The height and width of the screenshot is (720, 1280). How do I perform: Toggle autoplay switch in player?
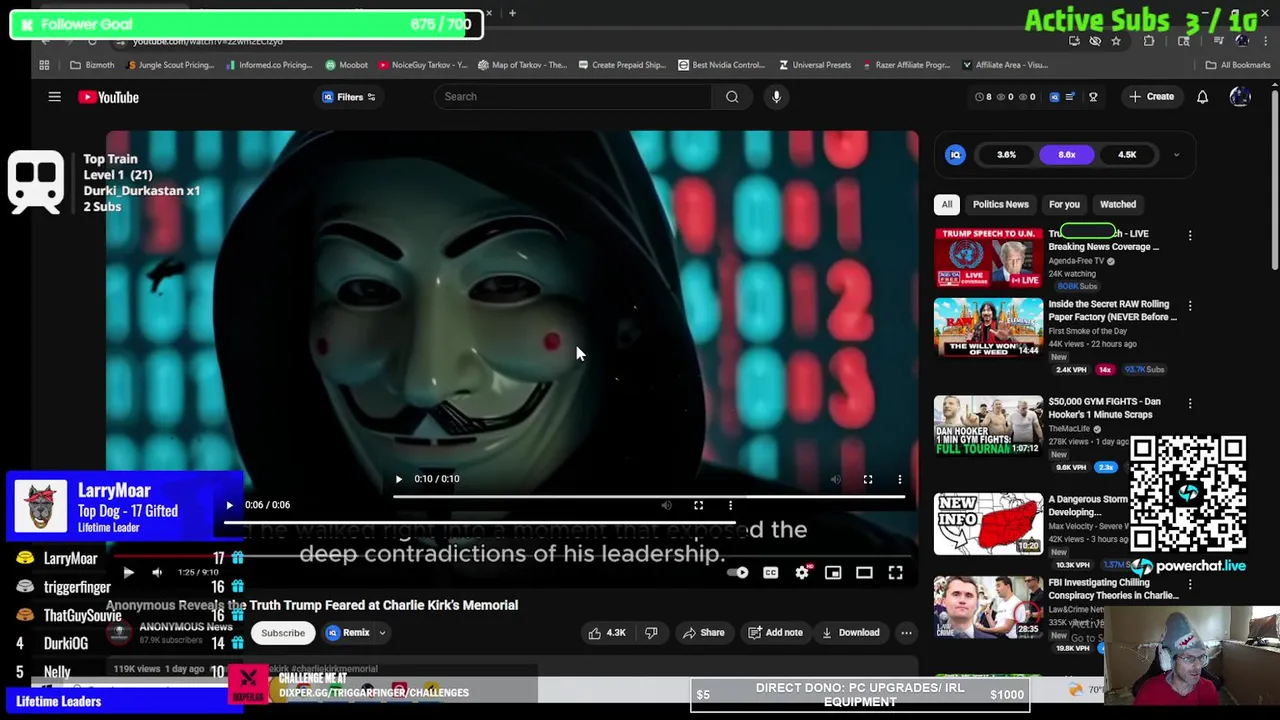(738, 573)
